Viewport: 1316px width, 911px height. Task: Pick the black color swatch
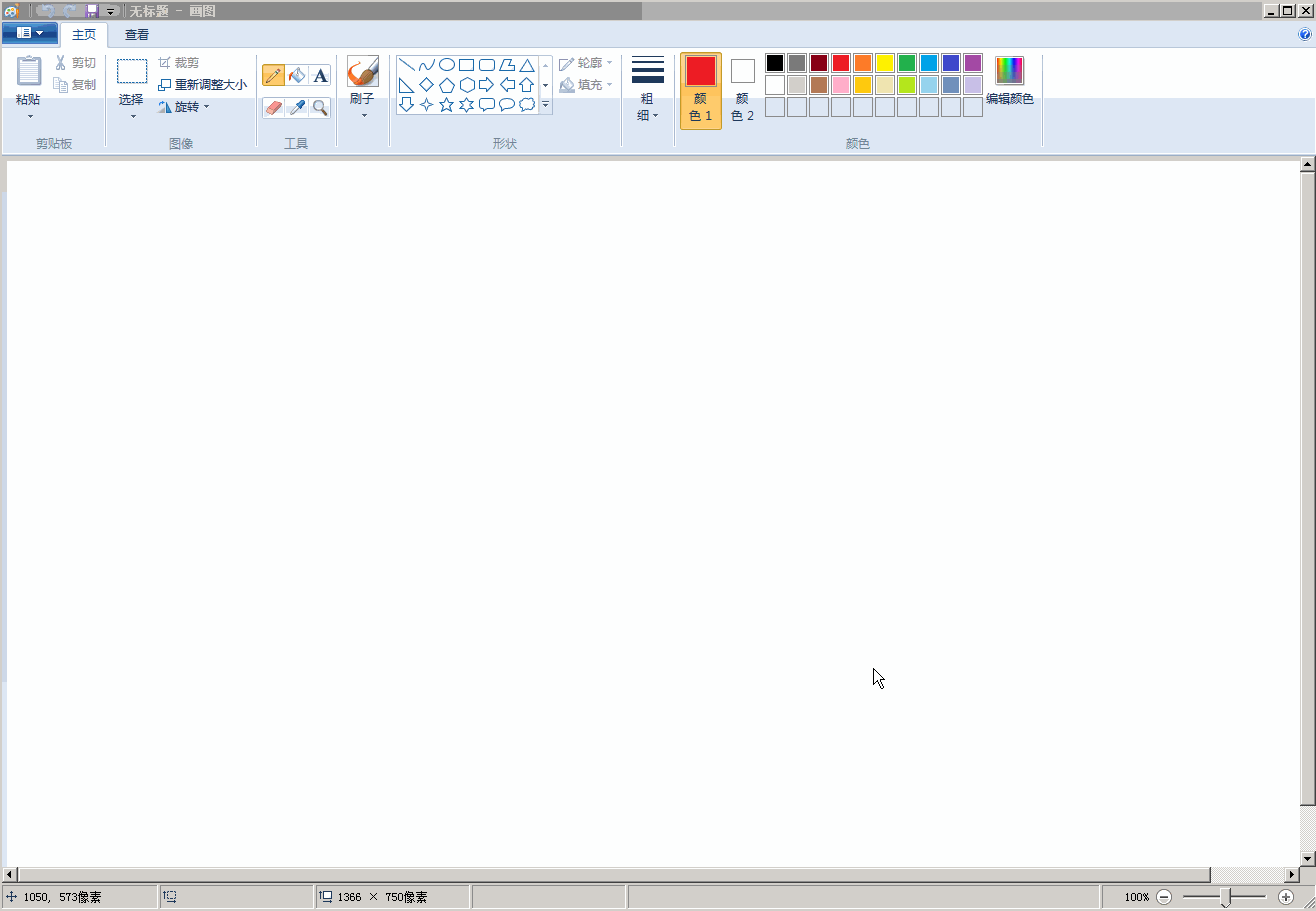775,63
